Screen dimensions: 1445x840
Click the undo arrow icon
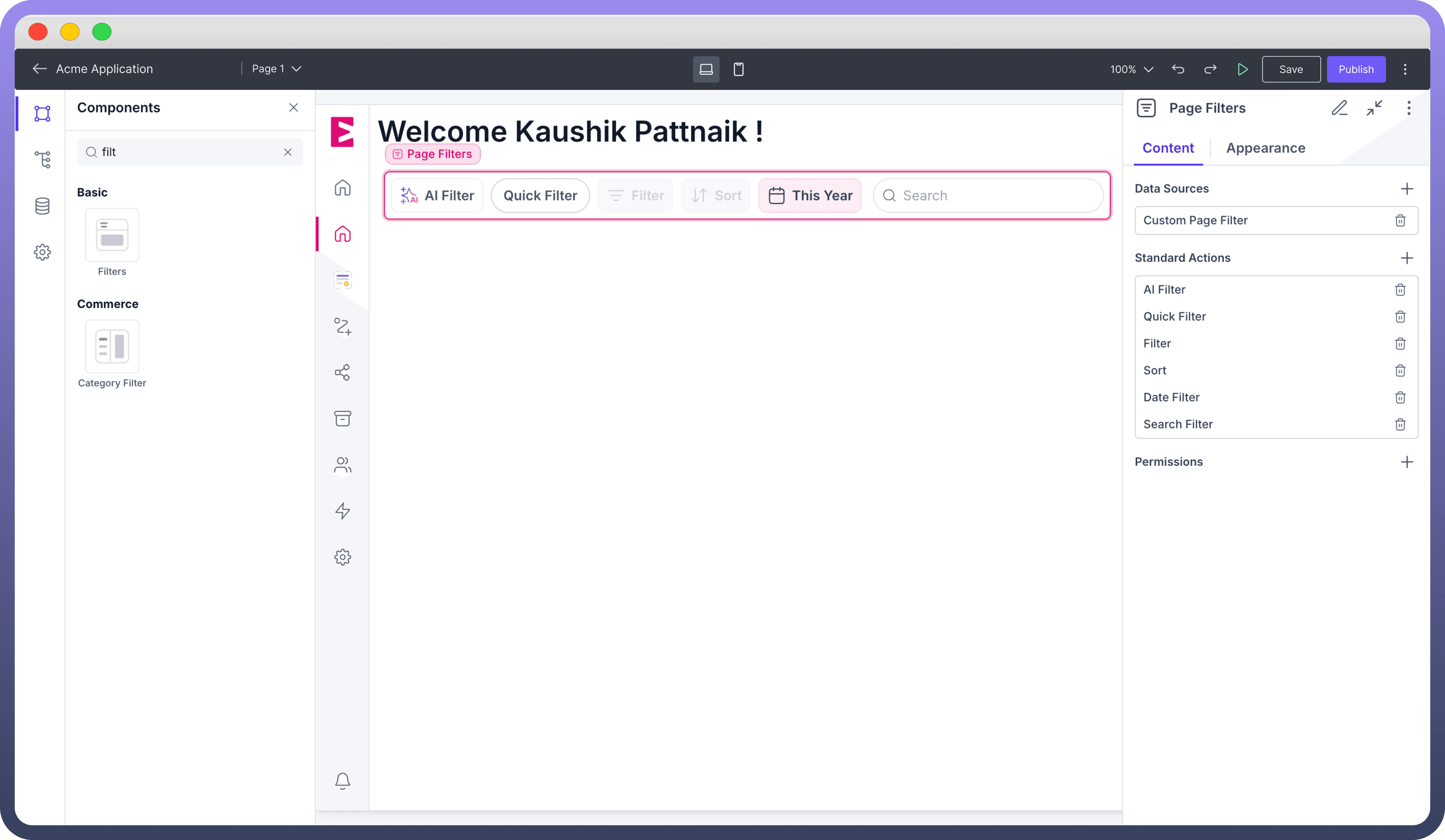point(1178,69)
